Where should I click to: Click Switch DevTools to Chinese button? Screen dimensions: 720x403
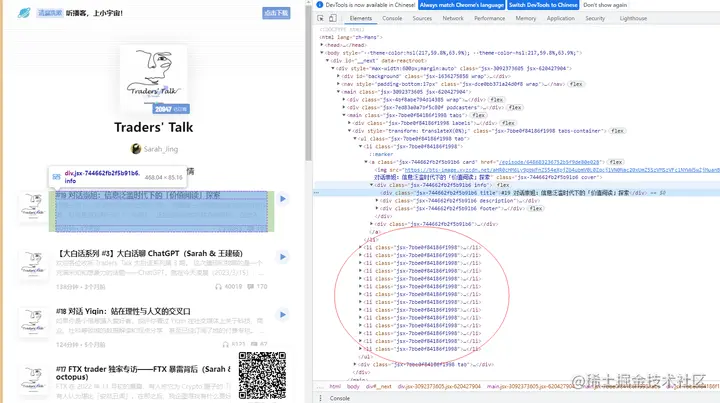tap(543, 5)
